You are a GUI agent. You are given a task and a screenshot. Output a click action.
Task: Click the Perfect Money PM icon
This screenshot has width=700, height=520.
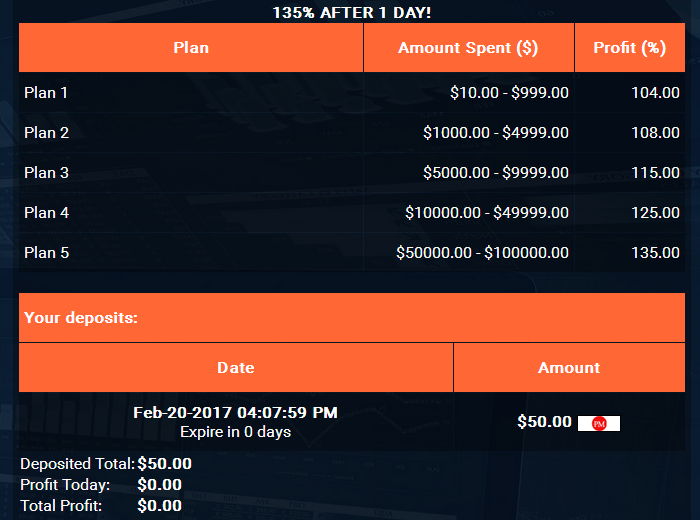599,423
